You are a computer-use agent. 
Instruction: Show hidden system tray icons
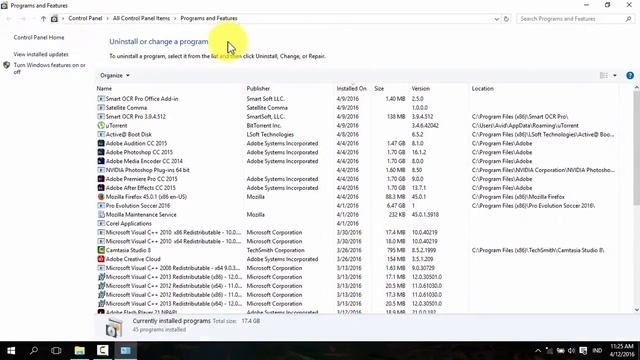click(x=538, y=351)
